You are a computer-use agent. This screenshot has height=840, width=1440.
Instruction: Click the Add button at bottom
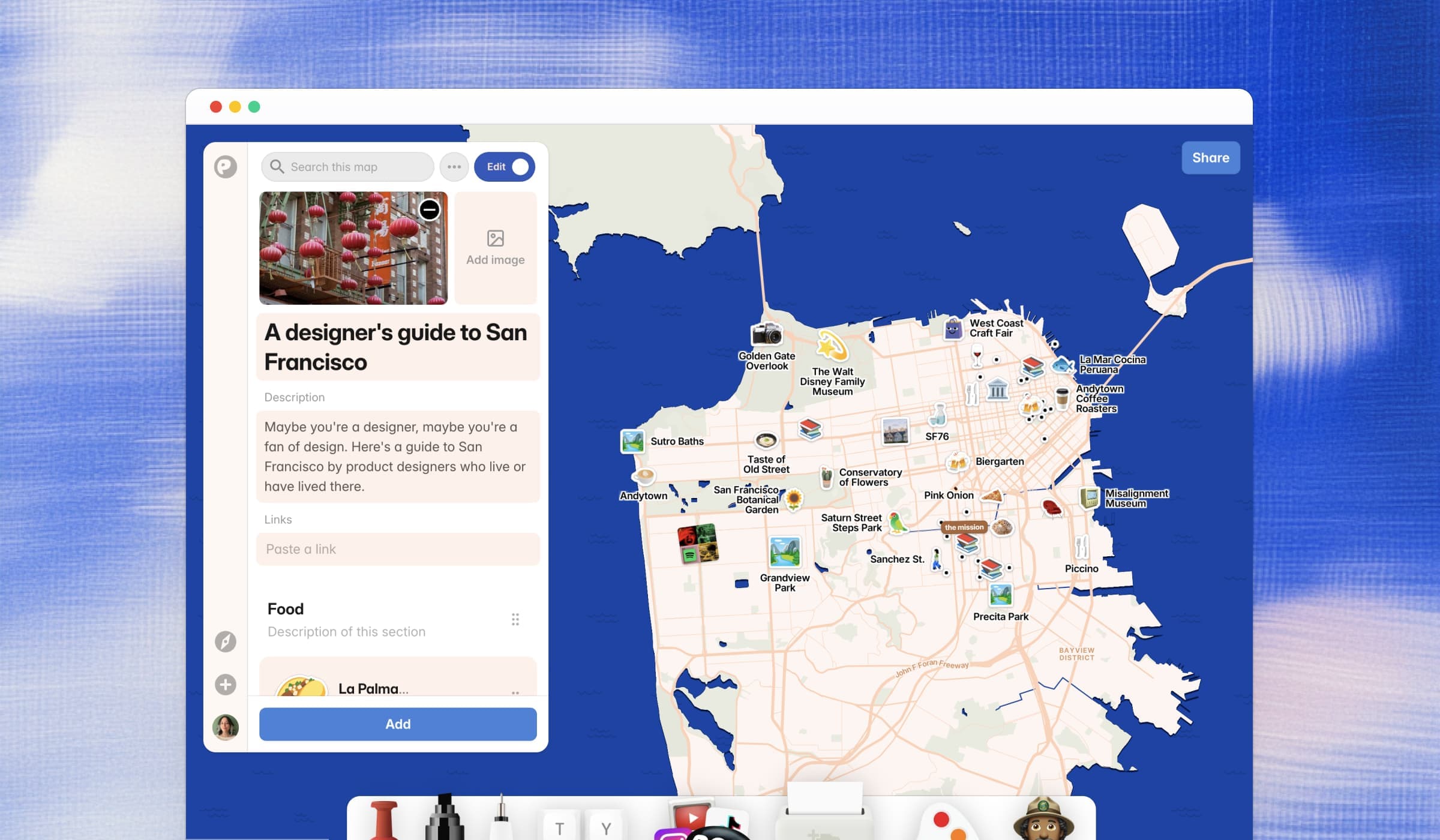(x=397, y=723)
